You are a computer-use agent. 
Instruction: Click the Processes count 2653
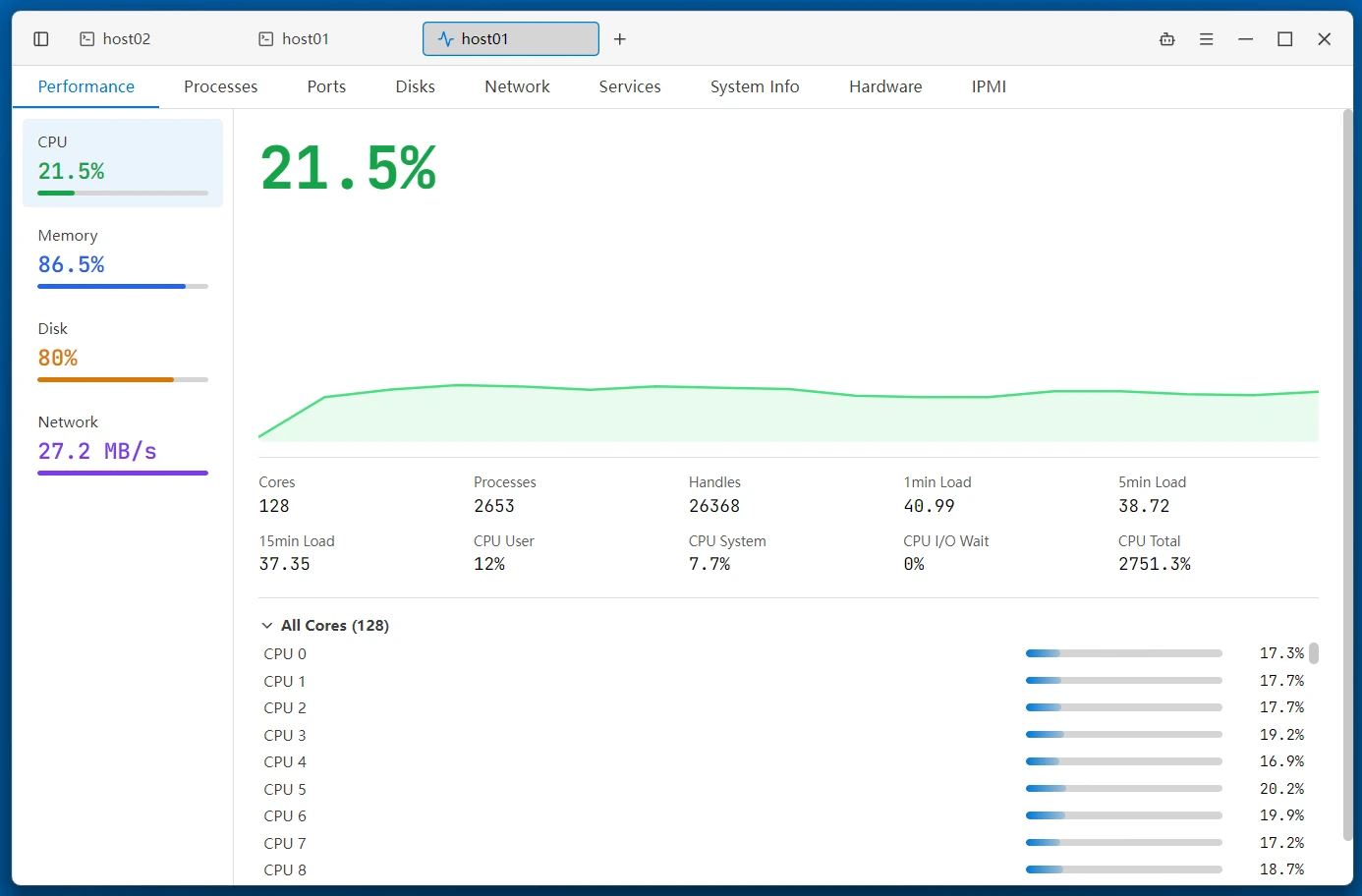tap(494, 506)
